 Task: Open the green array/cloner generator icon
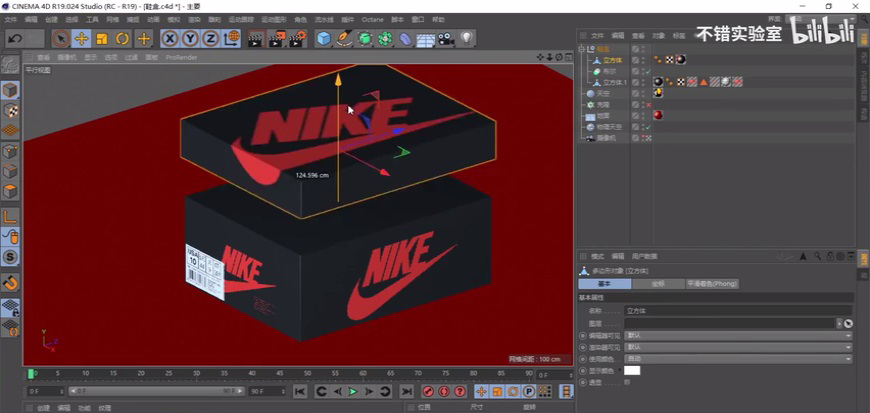tap(386, 39)
